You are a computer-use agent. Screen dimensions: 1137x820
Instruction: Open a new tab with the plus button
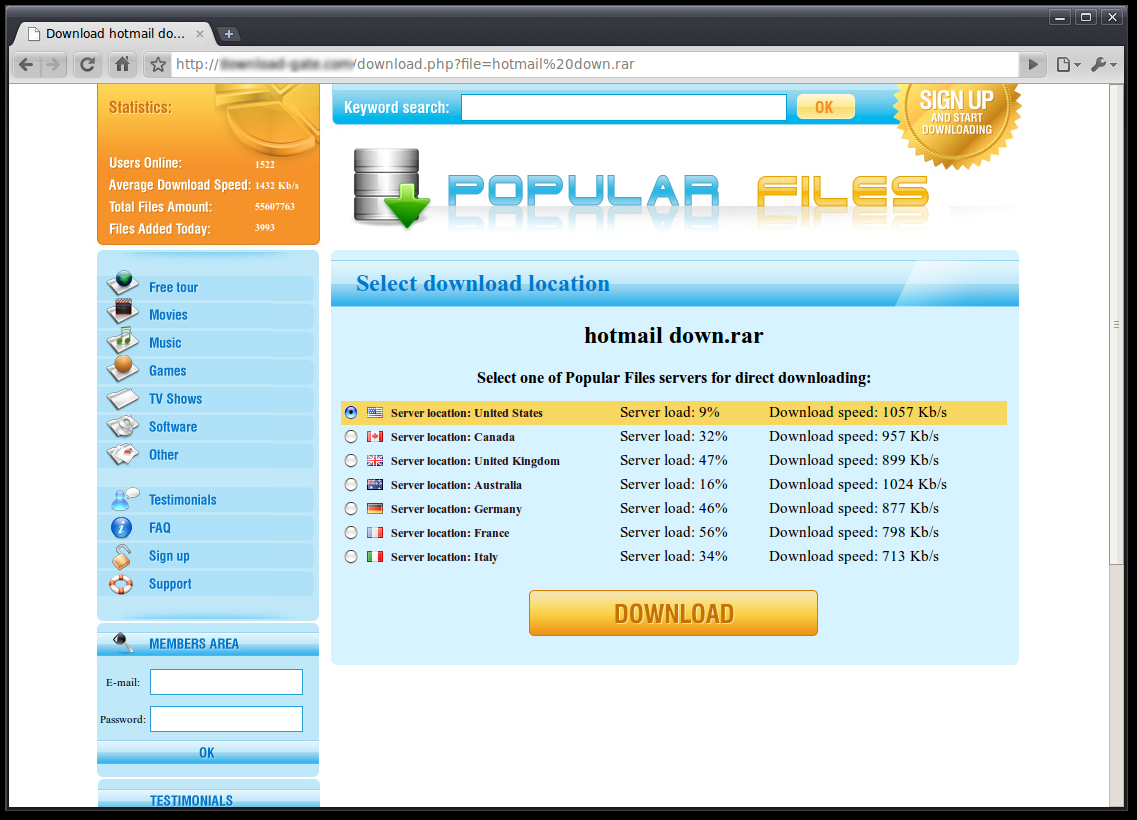228,33
